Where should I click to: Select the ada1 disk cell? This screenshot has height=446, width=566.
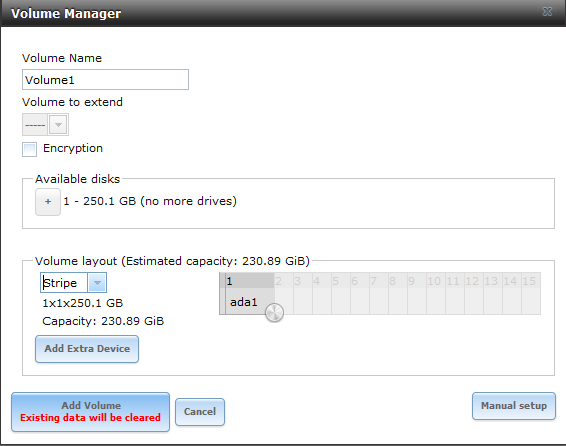click(x=249, y=302)
